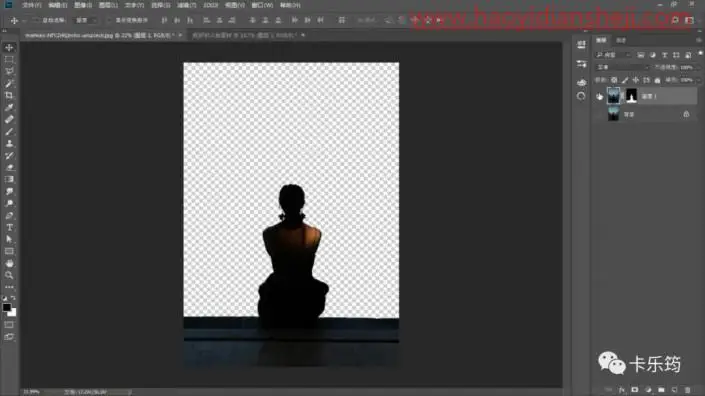Toggle layer filtering on/off switch

click(x=701, y=53)
